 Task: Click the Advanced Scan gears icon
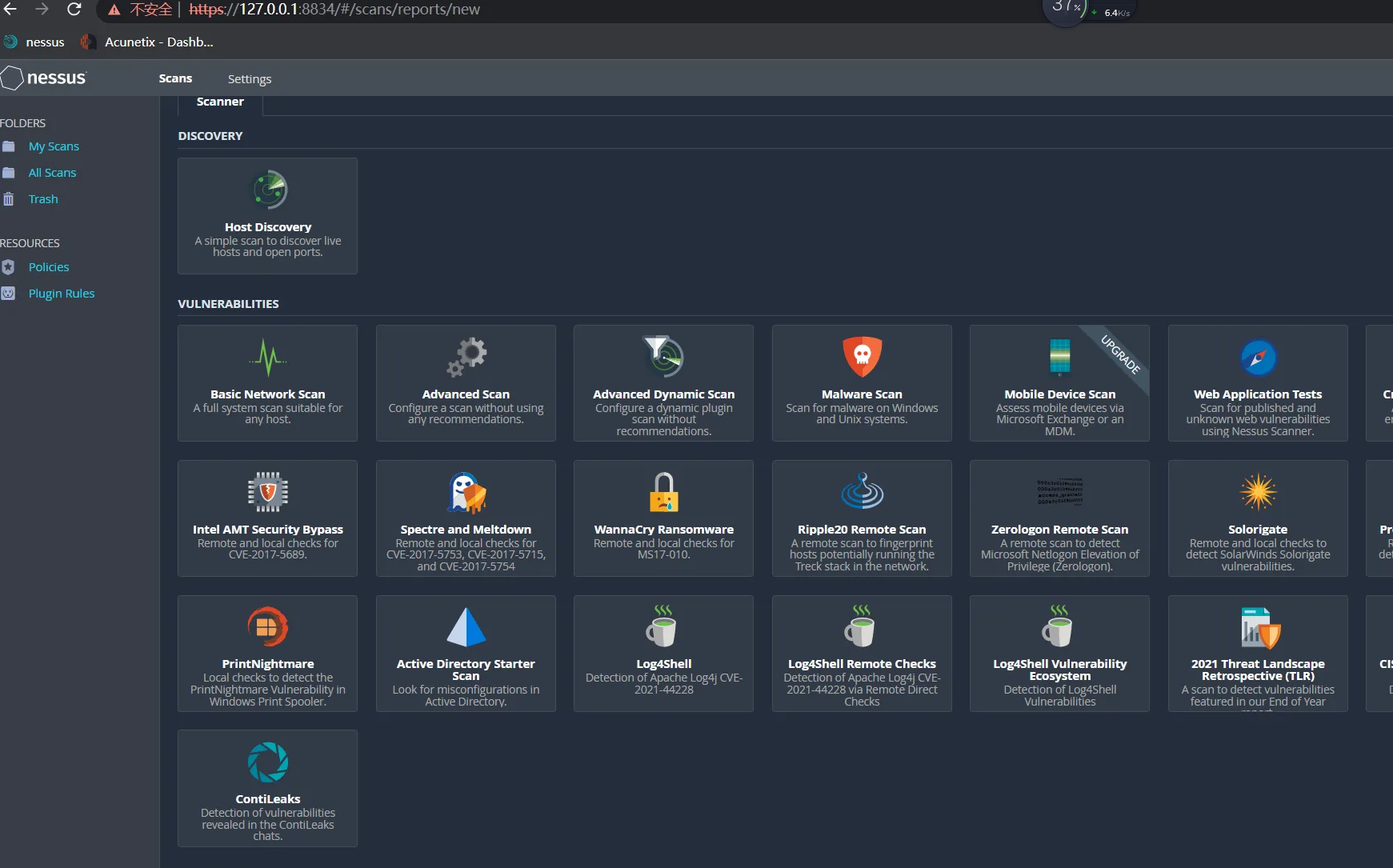click(466, 357)
